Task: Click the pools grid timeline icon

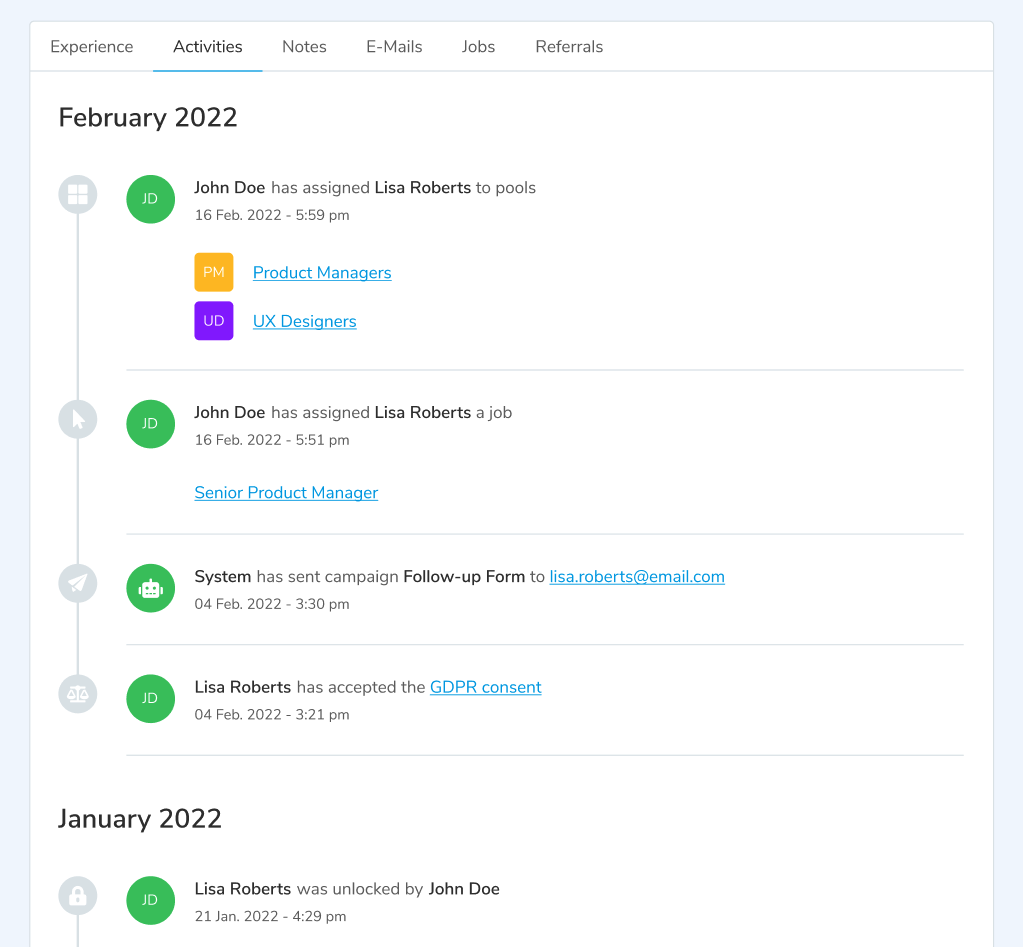Action: 78,195
